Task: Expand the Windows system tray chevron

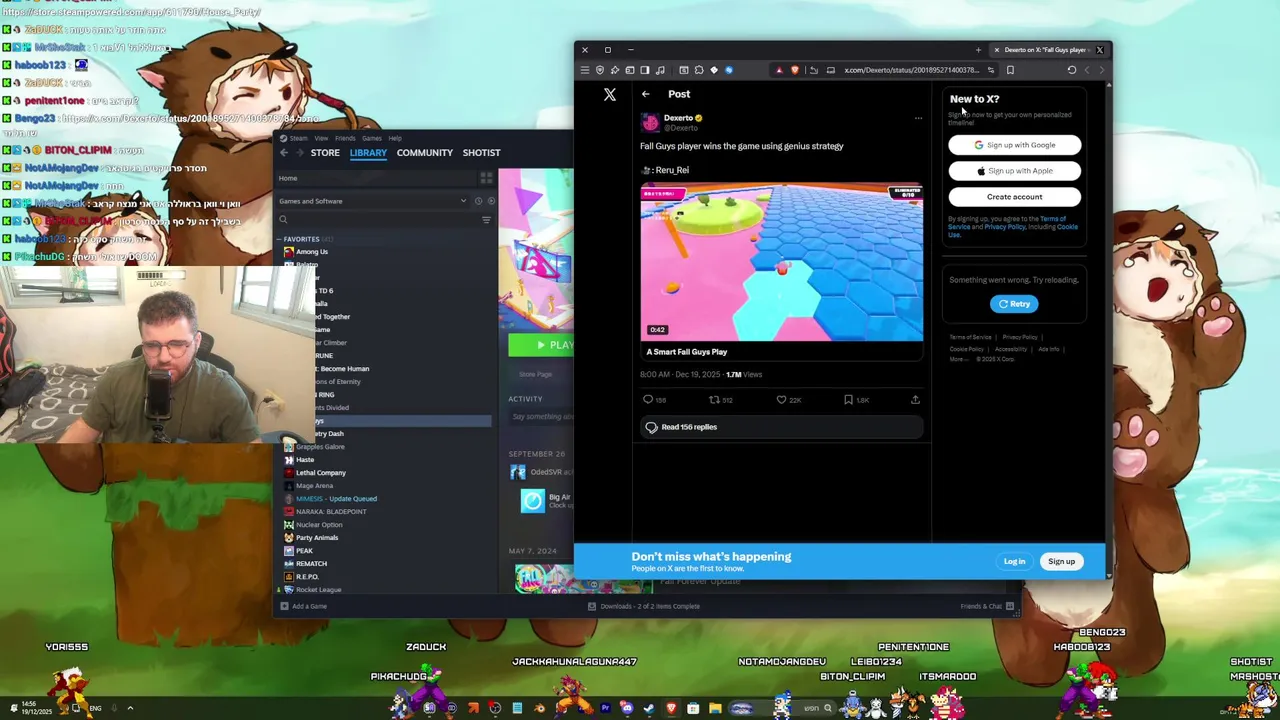Action: pyautogui.click(x=130, y=709)
